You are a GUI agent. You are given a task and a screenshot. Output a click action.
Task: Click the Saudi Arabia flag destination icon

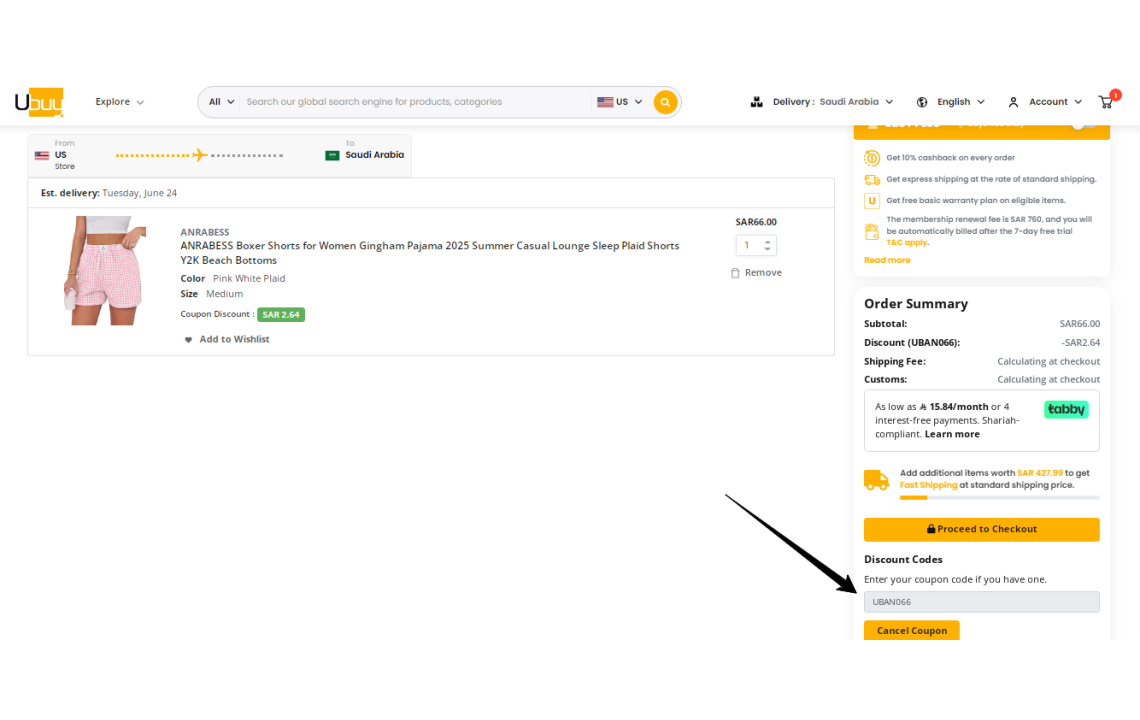click(x=332, y=155)
